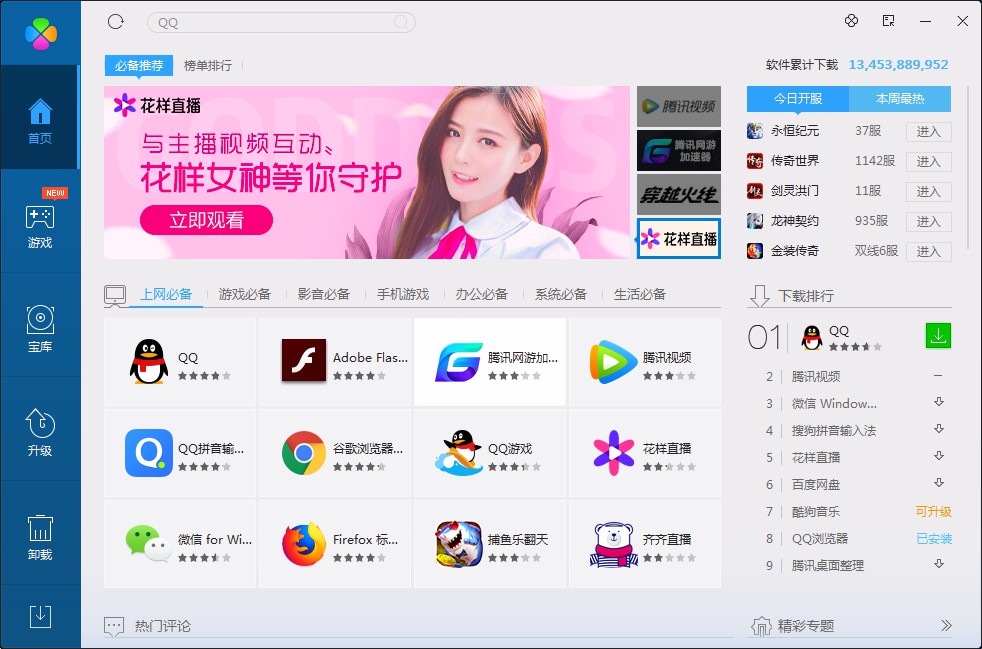Open the 腾讯视频 app tile

click(x=645, y=362)
